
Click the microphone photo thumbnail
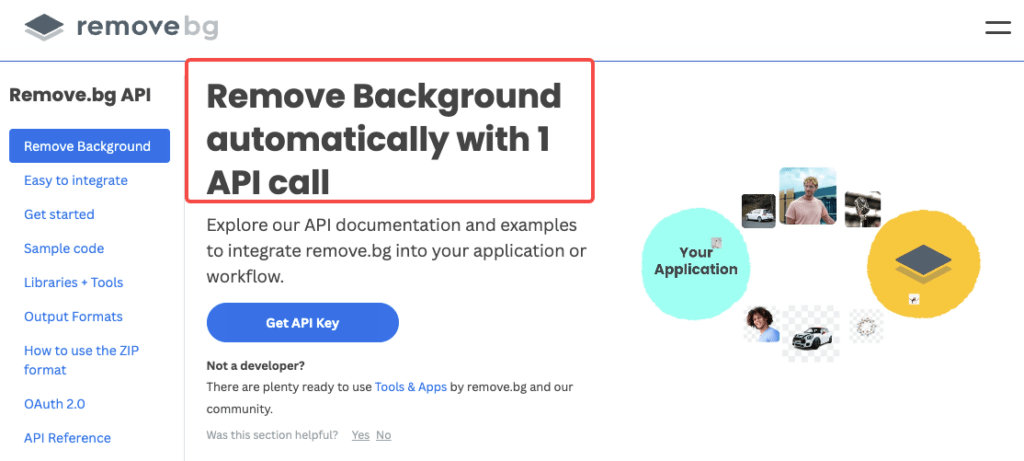tap(863, 209)
